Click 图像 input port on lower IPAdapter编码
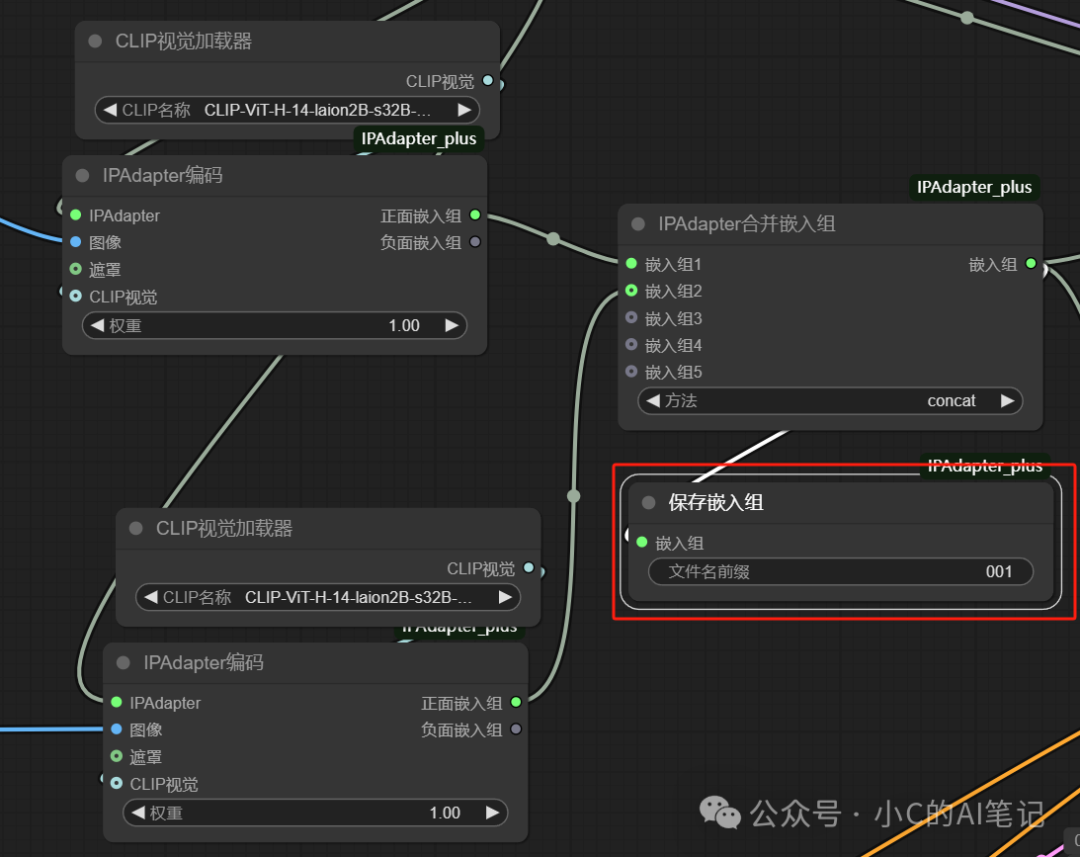This screenshot has width=1080, height=857. (x=116, y=729)
